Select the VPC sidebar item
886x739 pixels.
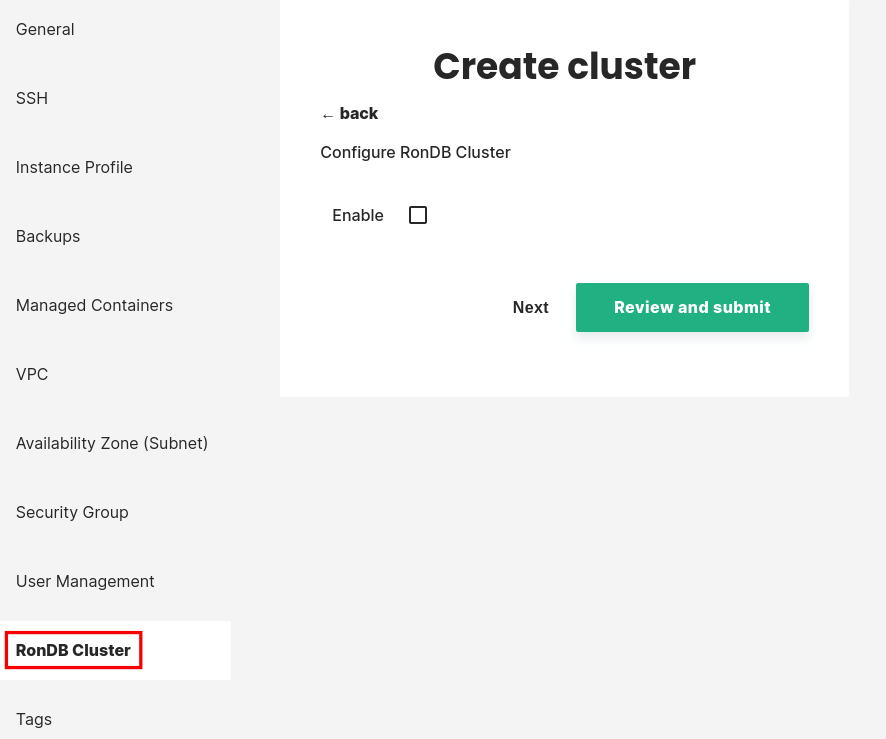[x=32, y=374]
